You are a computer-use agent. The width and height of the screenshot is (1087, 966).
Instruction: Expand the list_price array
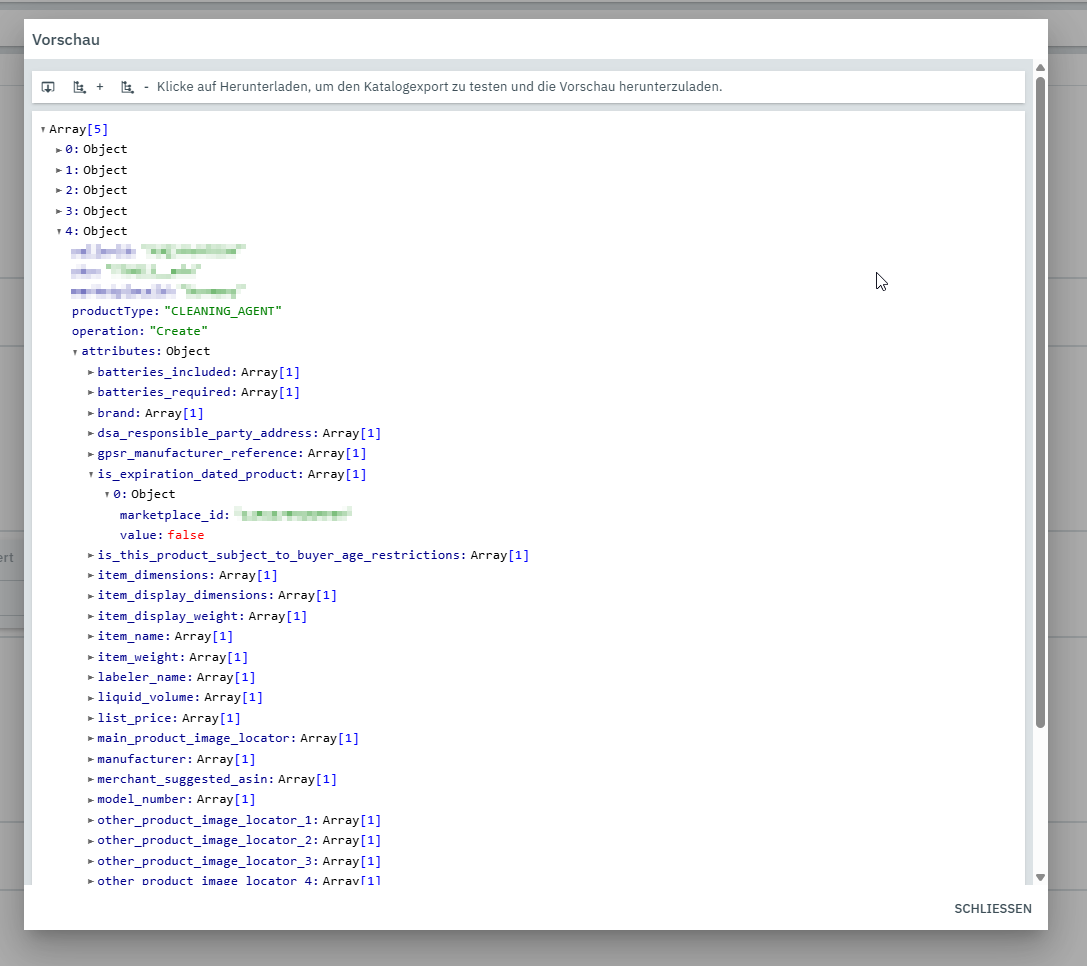pyautogui.click(x=91, y=719)
